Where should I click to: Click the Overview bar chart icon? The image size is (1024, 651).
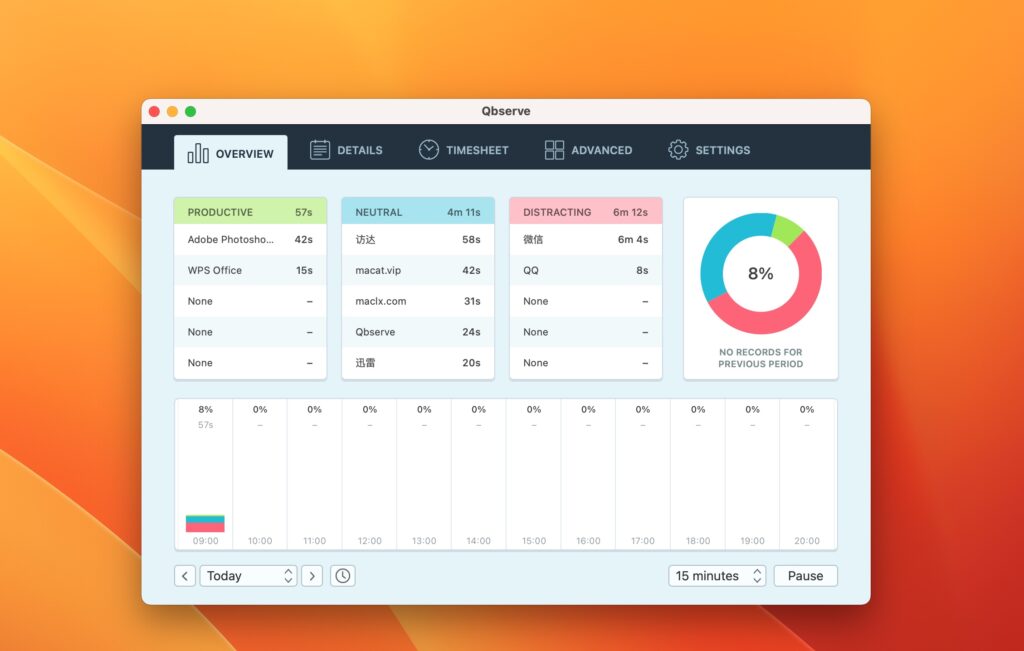click(x=198, y=153)
